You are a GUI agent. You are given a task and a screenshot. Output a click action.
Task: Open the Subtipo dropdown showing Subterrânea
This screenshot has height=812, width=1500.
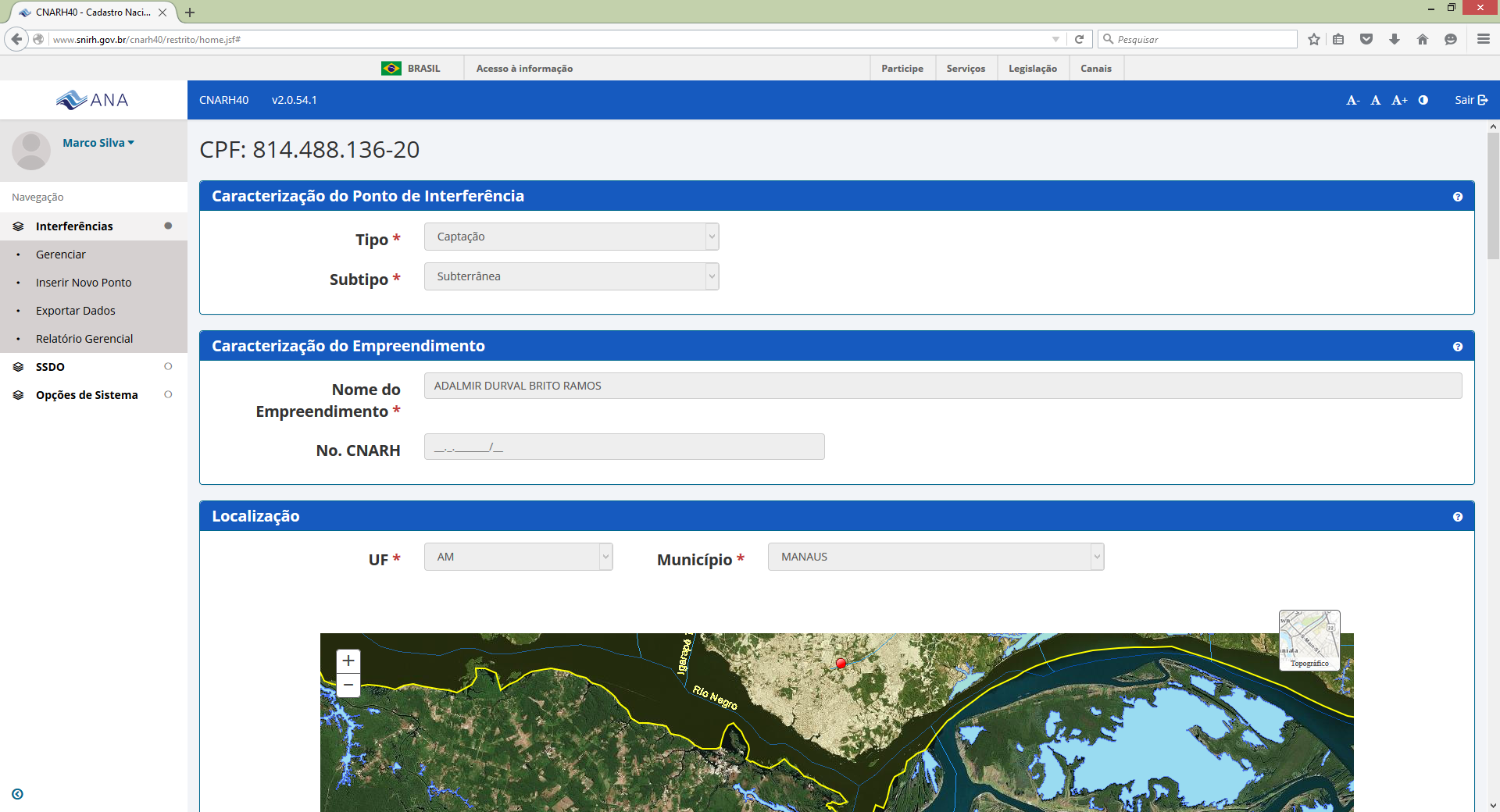(x=571, y=276)
